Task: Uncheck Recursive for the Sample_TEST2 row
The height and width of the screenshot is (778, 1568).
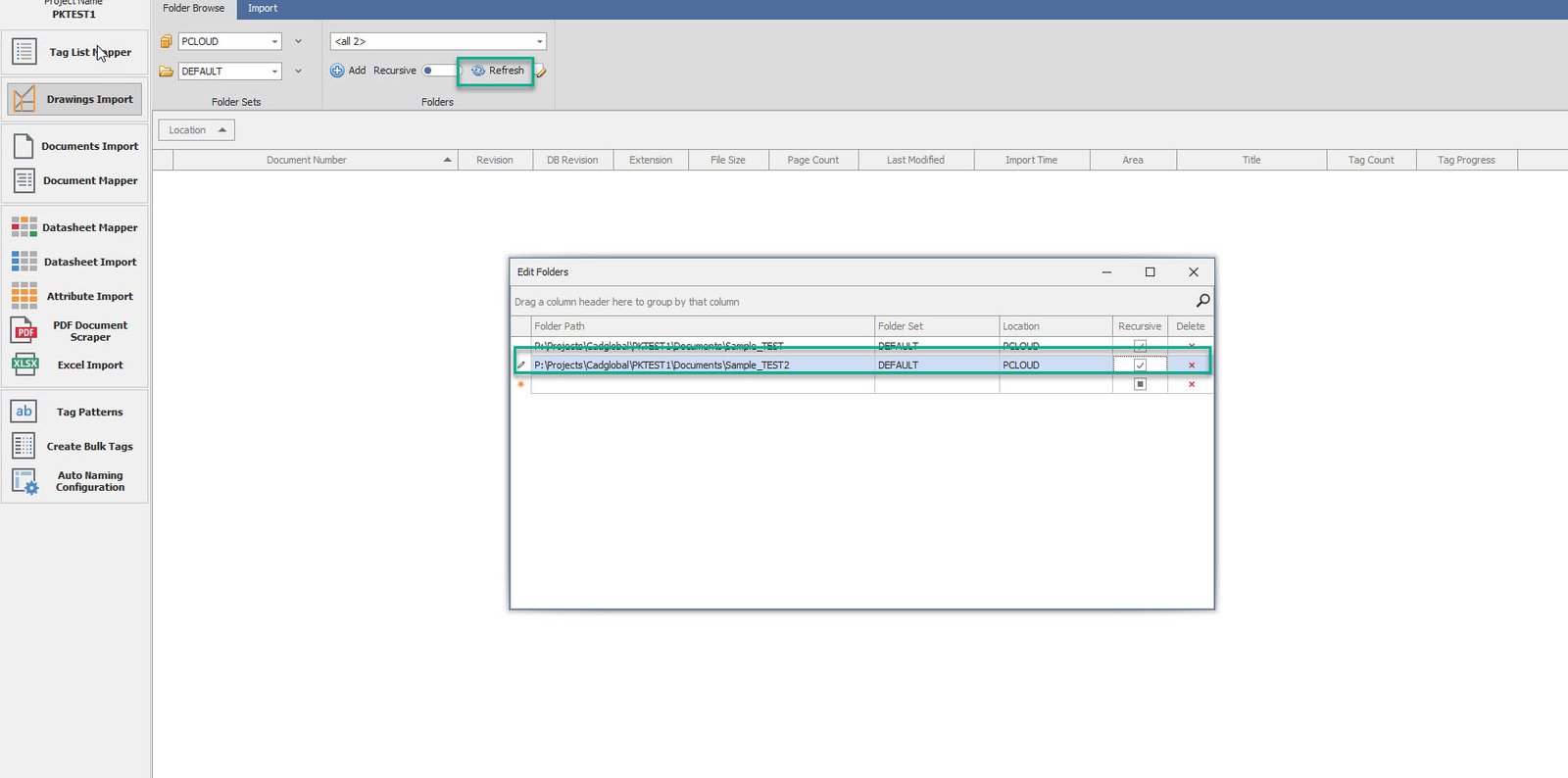Action: click(x=1140, y=365)
